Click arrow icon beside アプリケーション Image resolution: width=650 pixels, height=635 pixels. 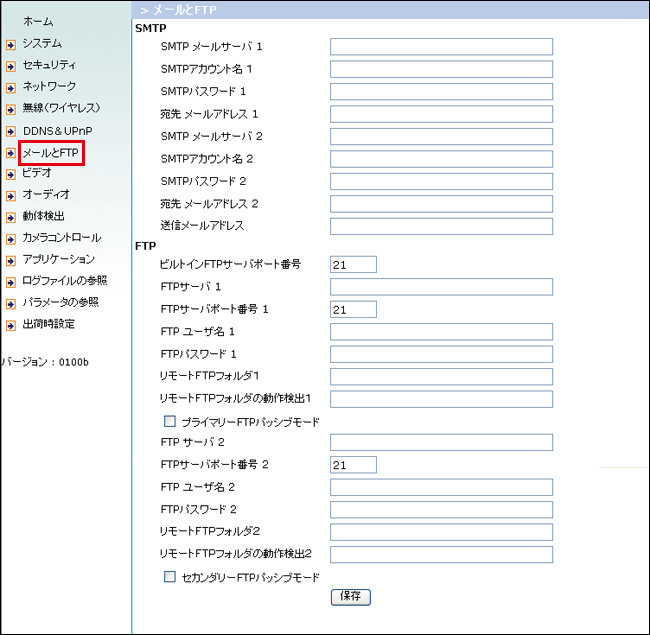pyautogui.click(x=11, y=261)
